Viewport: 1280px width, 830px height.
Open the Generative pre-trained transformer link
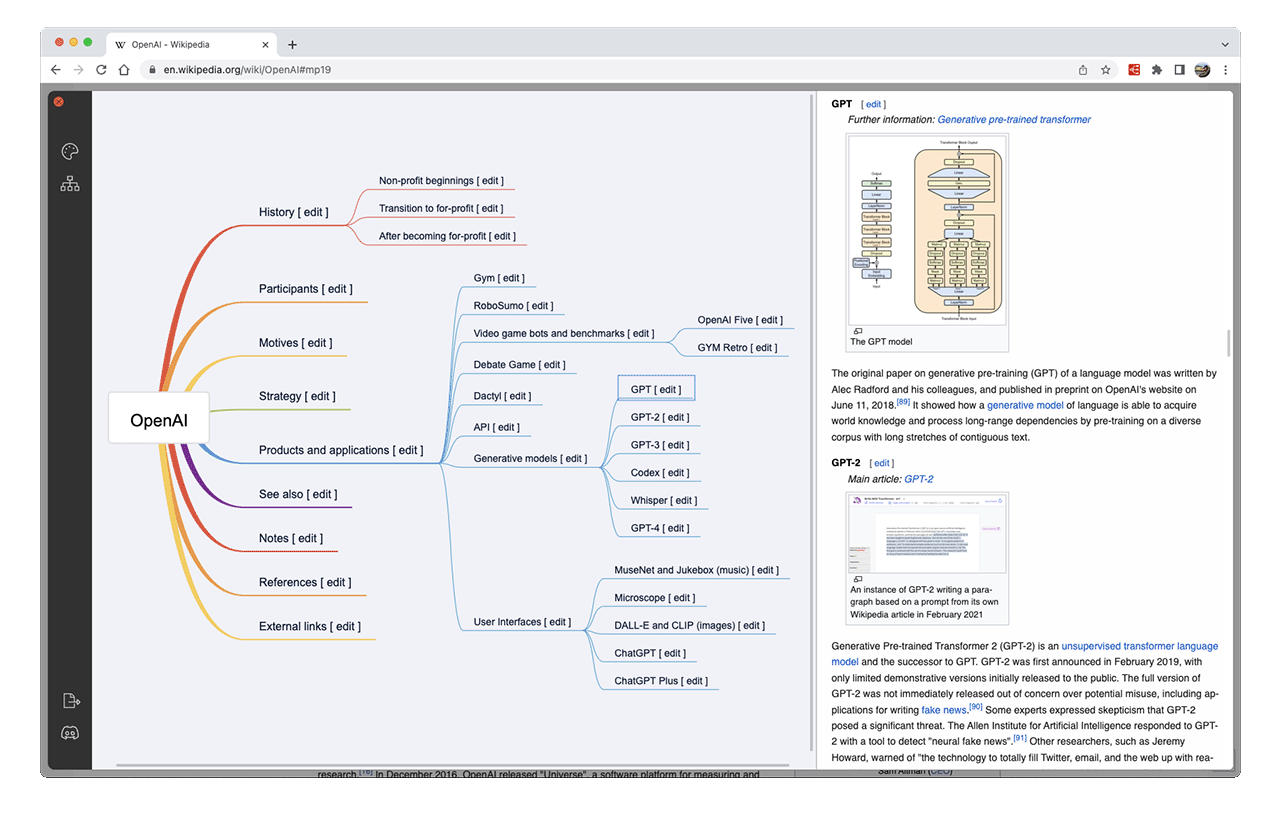pos(1014,120)
